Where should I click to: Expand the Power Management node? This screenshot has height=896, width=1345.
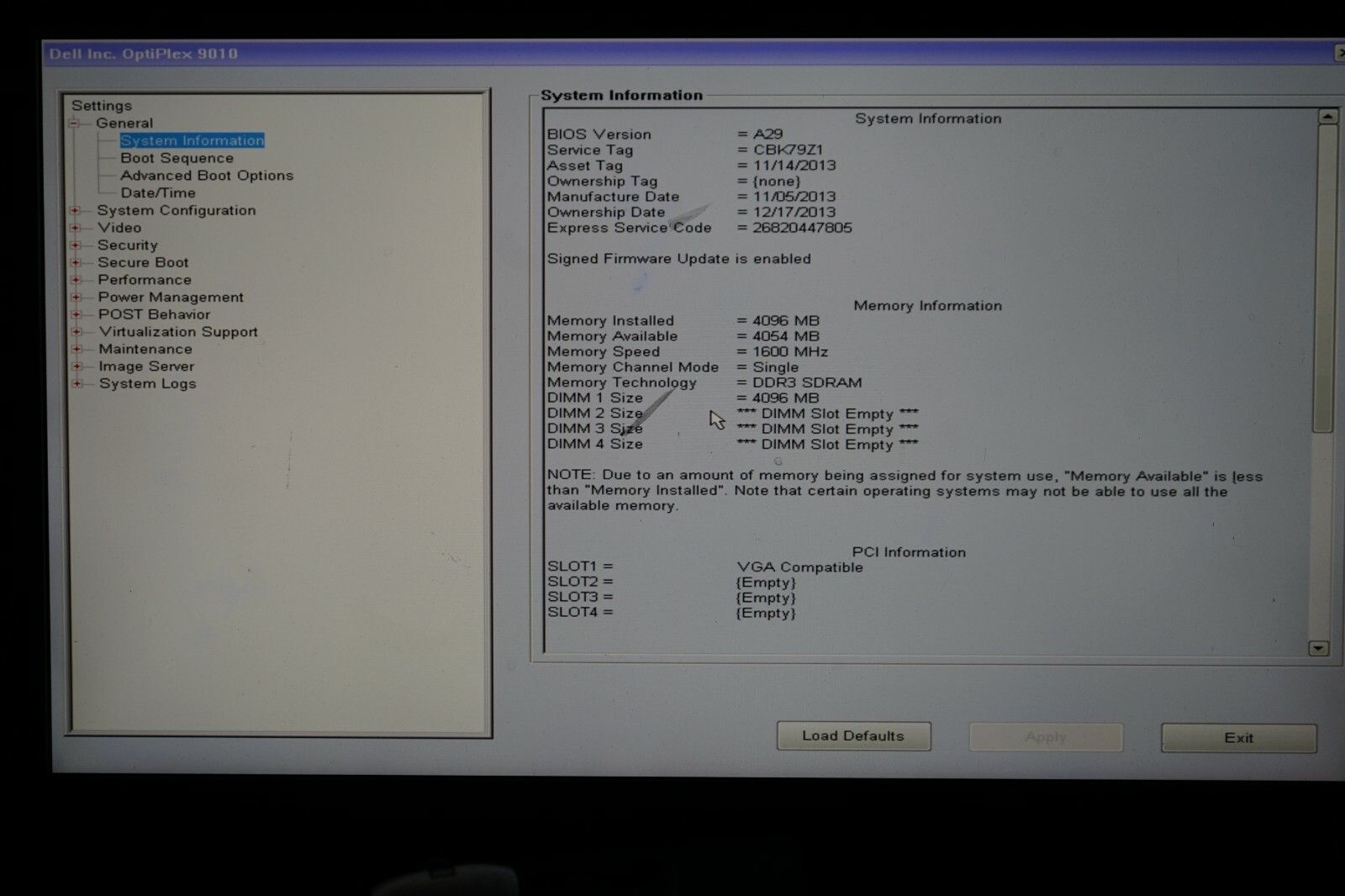(x=76, y=297)
